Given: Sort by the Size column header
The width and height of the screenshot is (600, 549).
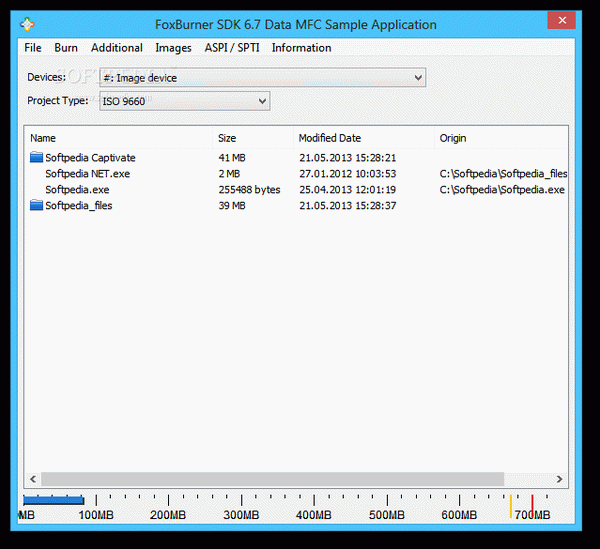Looking at the screenshot, I should [227, 138].
